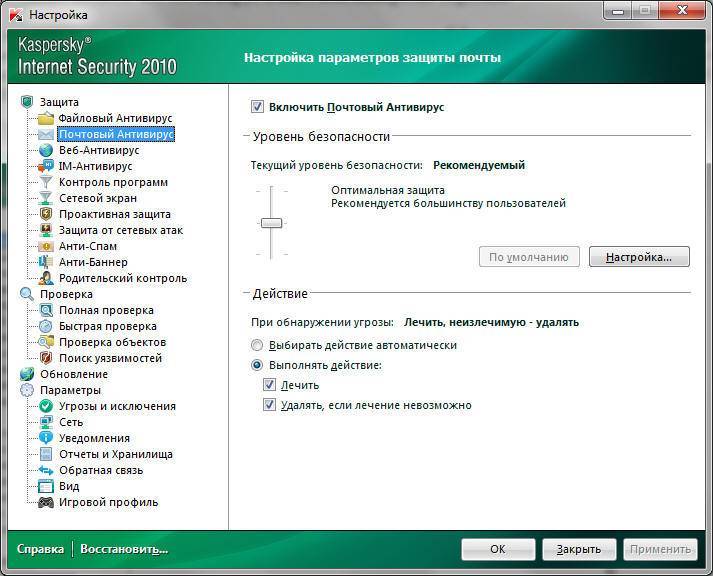This screenshot has width=713, height=576.
Task: Click the Файловый Антивирус folder icon
Action: (45, 118)
